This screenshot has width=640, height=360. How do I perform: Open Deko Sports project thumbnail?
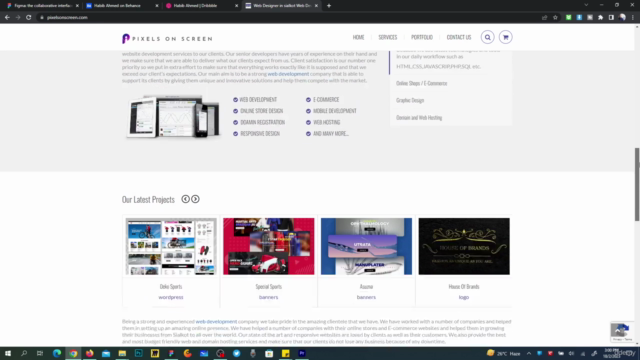tap(171, 246)
